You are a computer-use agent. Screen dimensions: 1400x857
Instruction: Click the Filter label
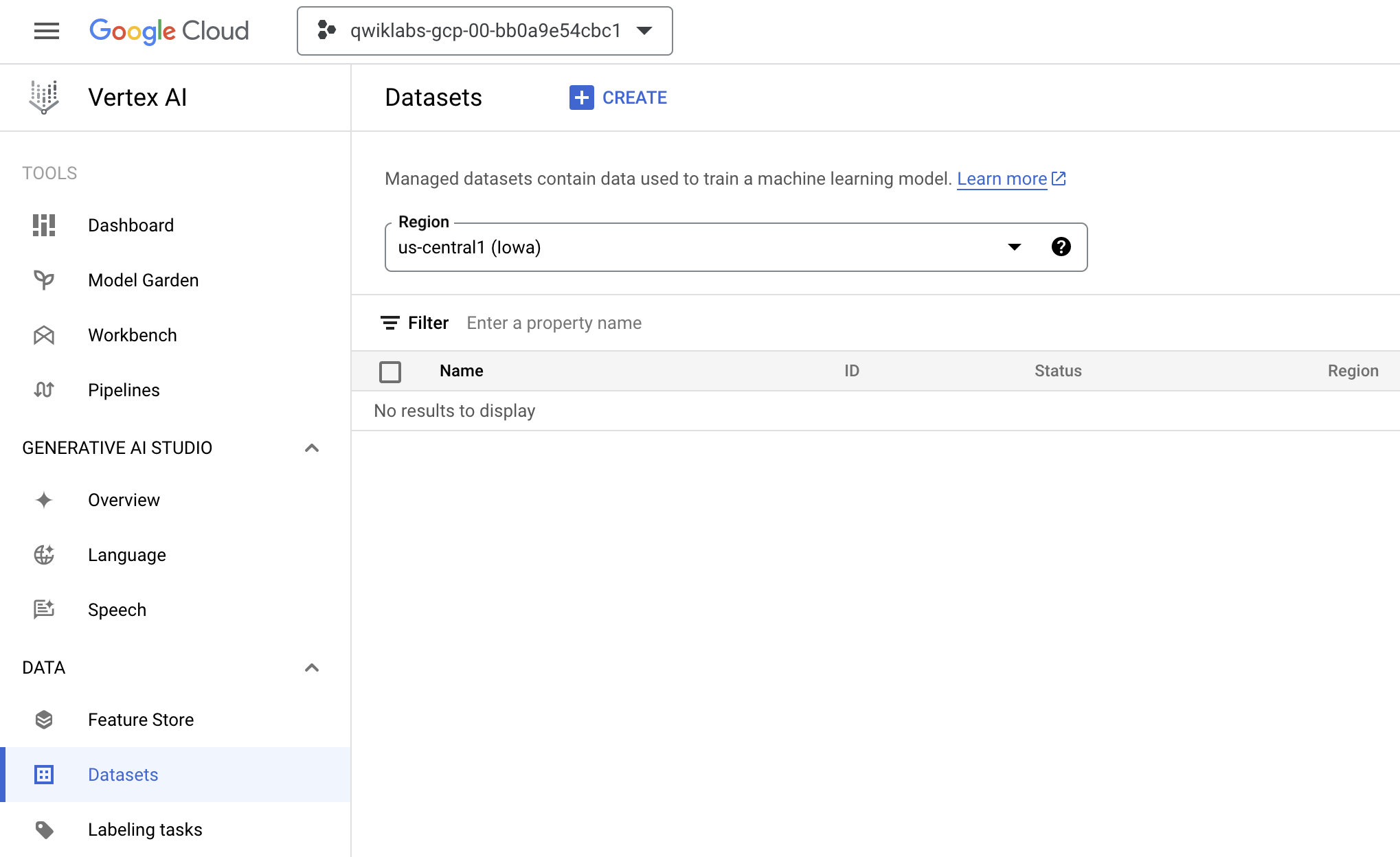(428, 323)
